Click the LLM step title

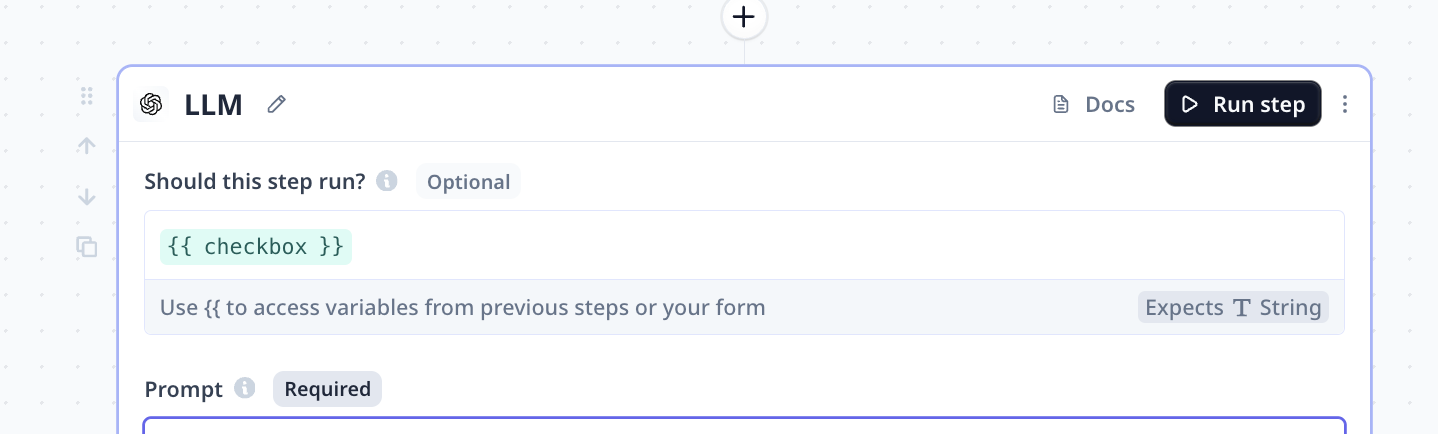click(x=214, y=104)
